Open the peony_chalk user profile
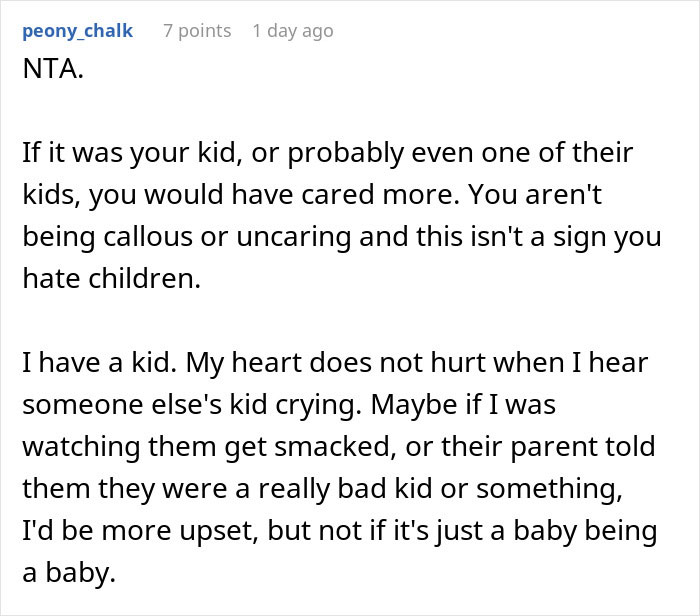 click(x=77, y=31)
